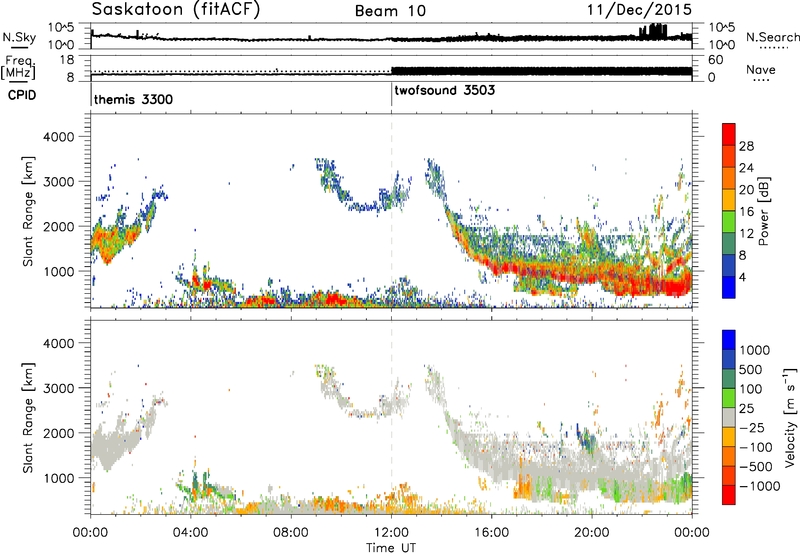800x554 pixels.
Task: Select the bright blue bottom Power colorbar segment
Action: (x=729, y=287)
